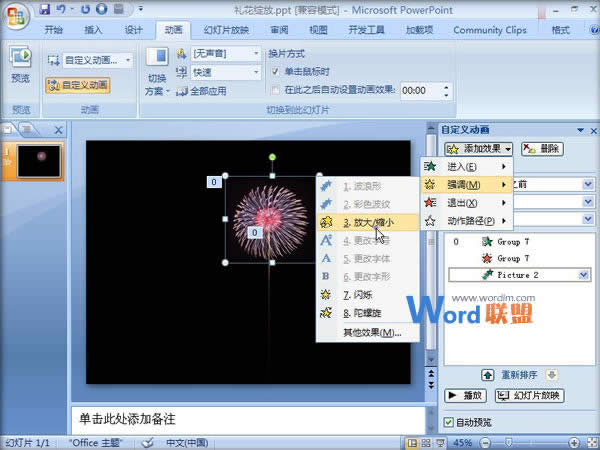Open the 开发工具 ribbon tab
600x450 pixels.
(366, 30)
